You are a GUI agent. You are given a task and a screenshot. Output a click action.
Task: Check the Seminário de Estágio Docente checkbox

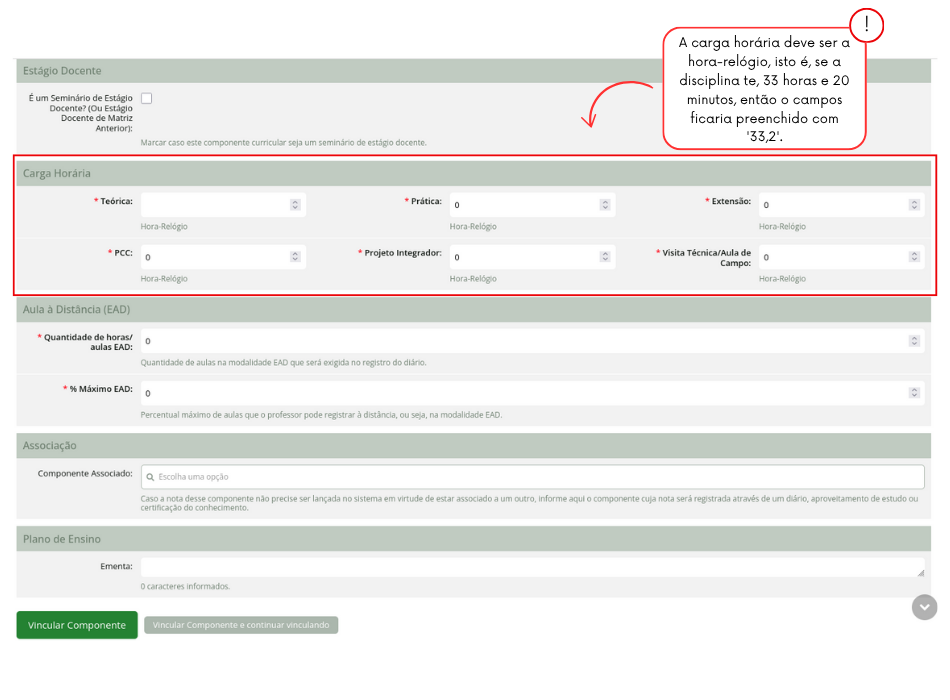[x=147, y=98]
